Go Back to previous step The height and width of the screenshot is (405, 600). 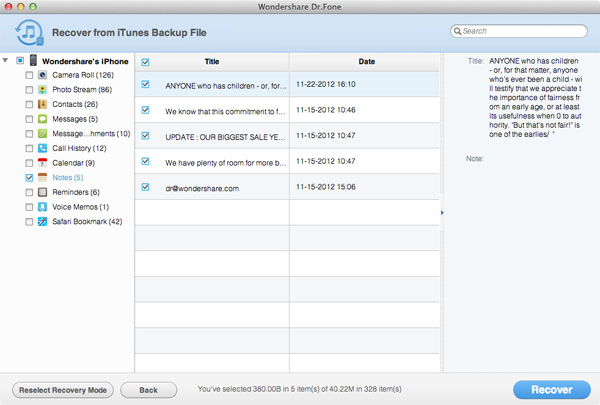point(148,390)
